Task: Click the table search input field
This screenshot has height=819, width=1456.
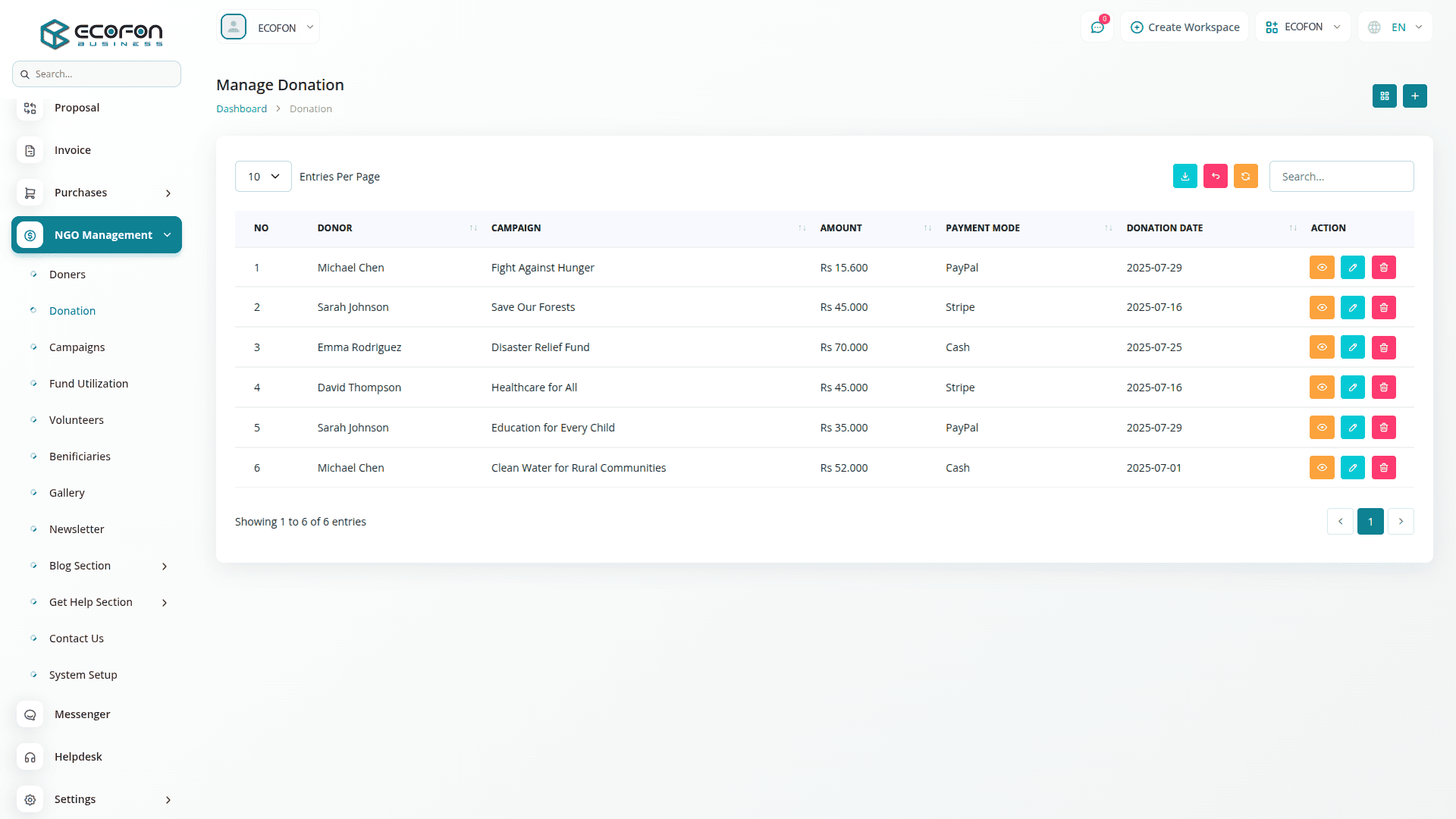Action: click(x=1341, y=177)
